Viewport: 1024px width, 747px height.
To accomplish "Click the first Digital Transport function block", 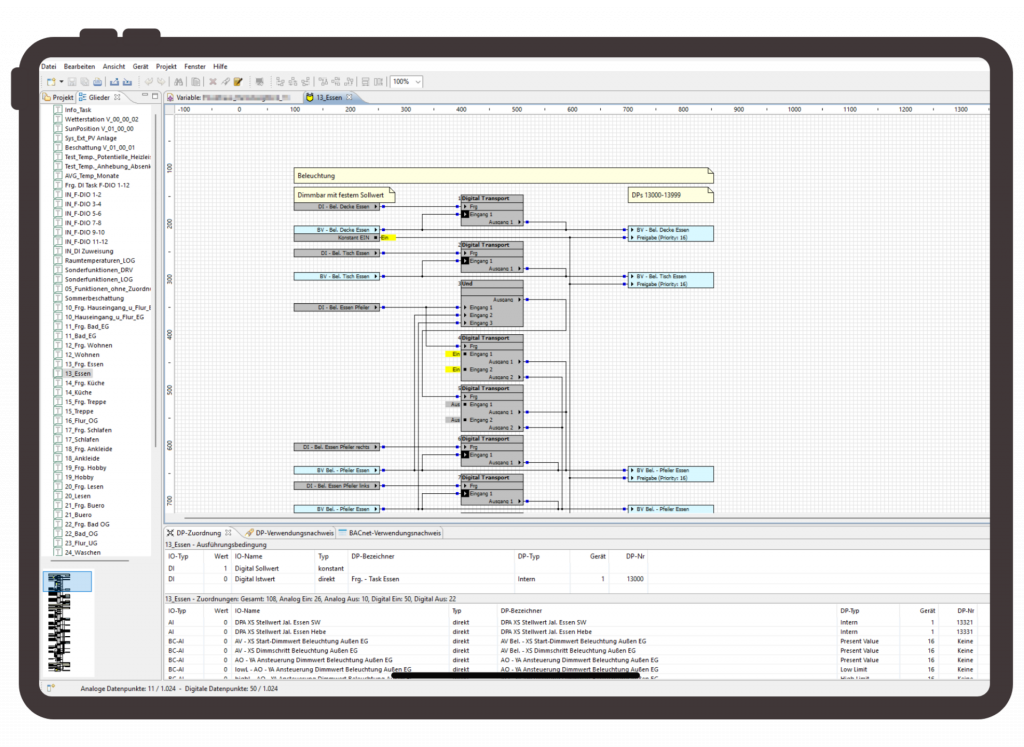I will 491,210.
